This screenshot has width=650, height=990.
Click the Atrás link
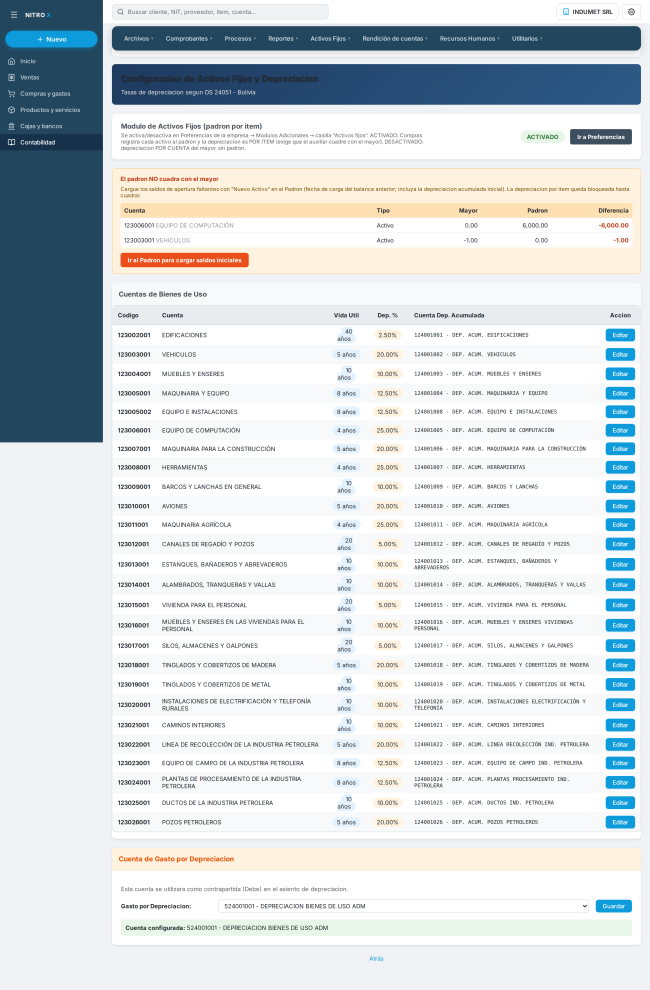(376, 958)
